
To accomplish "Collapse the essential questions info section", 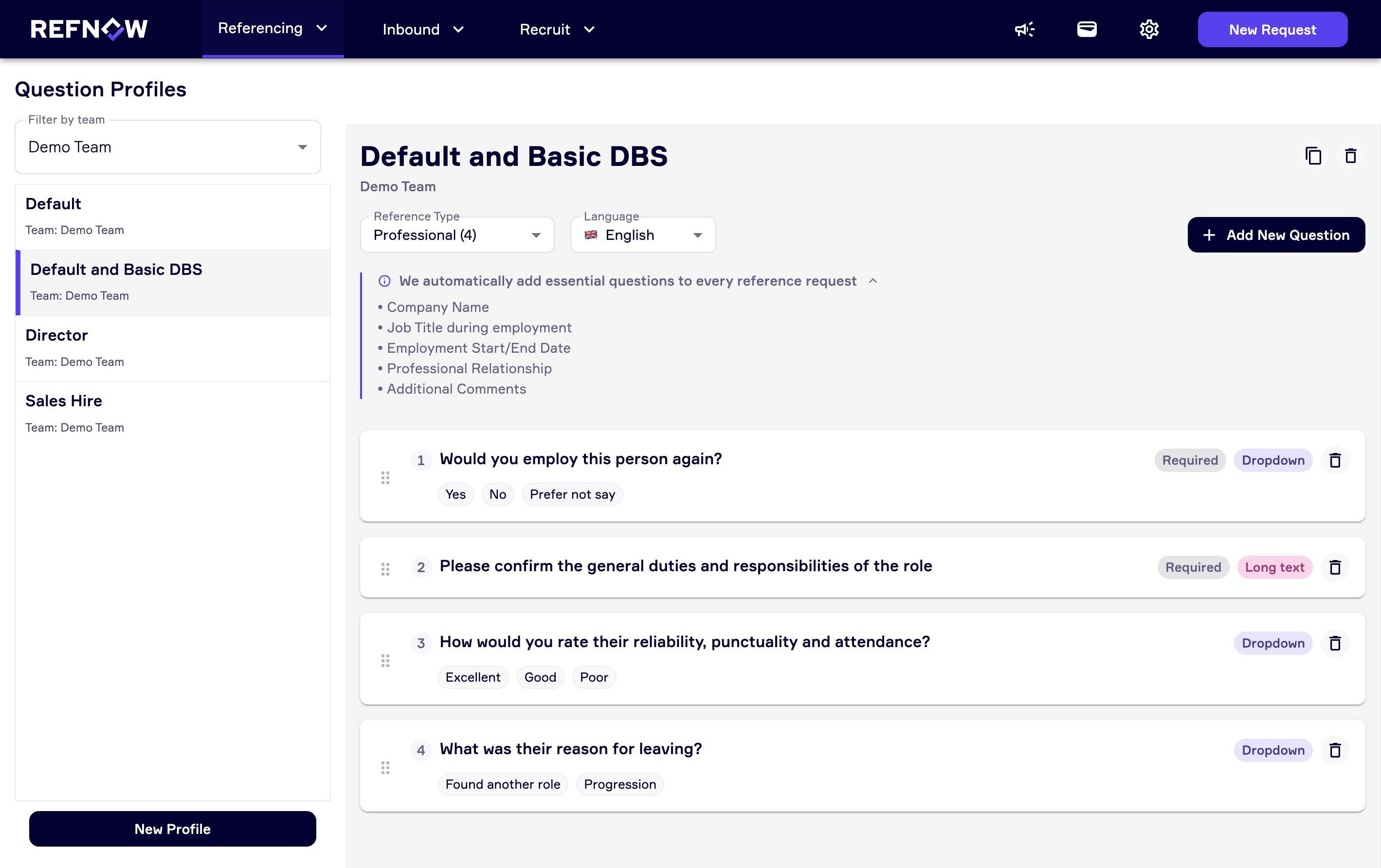I will 872,281.
